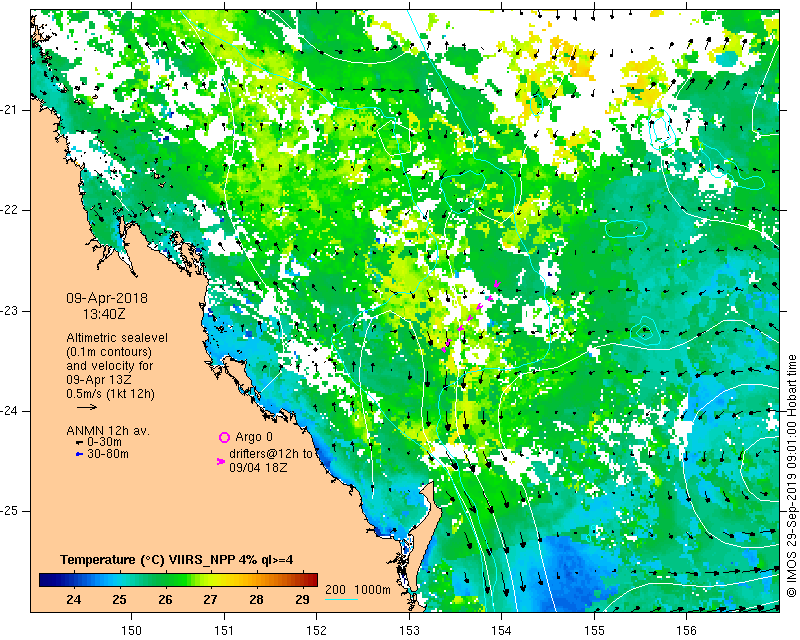Viewport: 800px width, 640px height.
Task: Click the latitude label -21
Action: (10, 110)
